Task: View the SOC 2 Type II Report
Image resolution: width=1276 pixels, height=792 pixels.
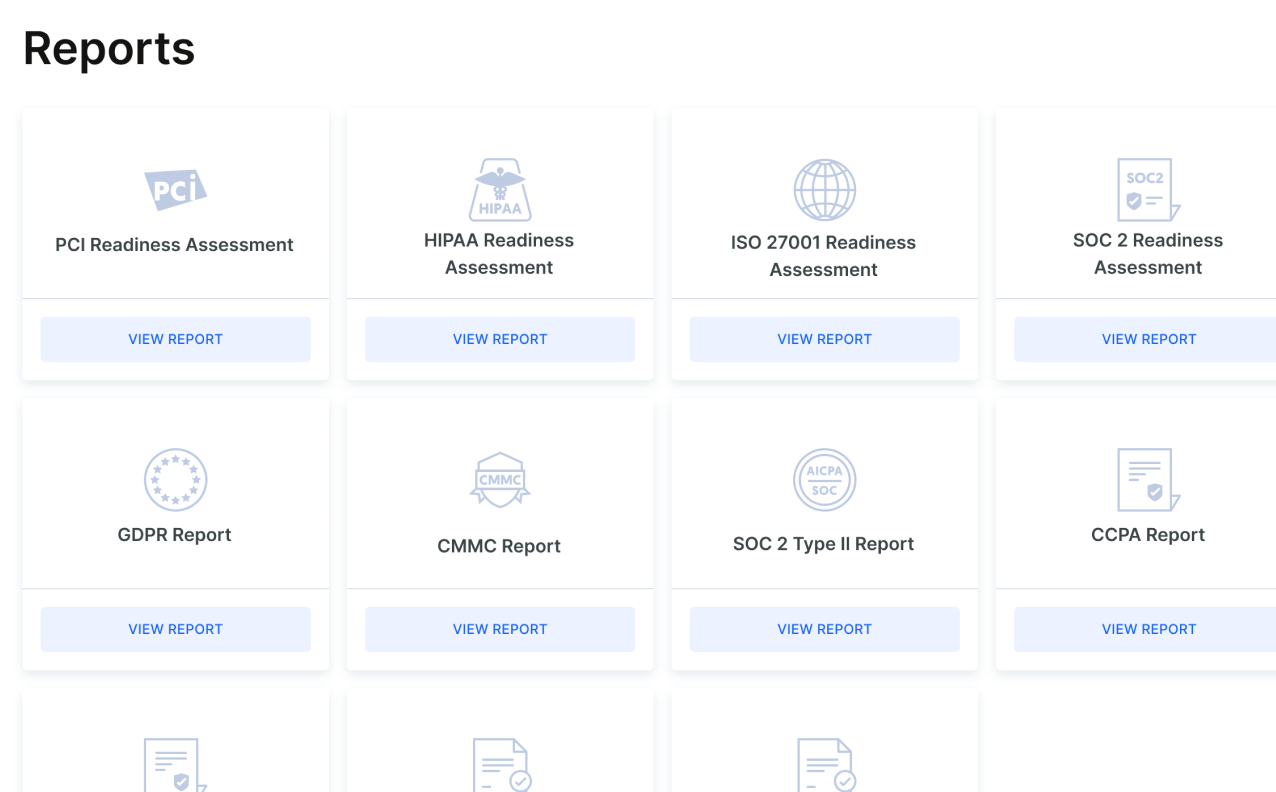Action: [x=824, y=629]
